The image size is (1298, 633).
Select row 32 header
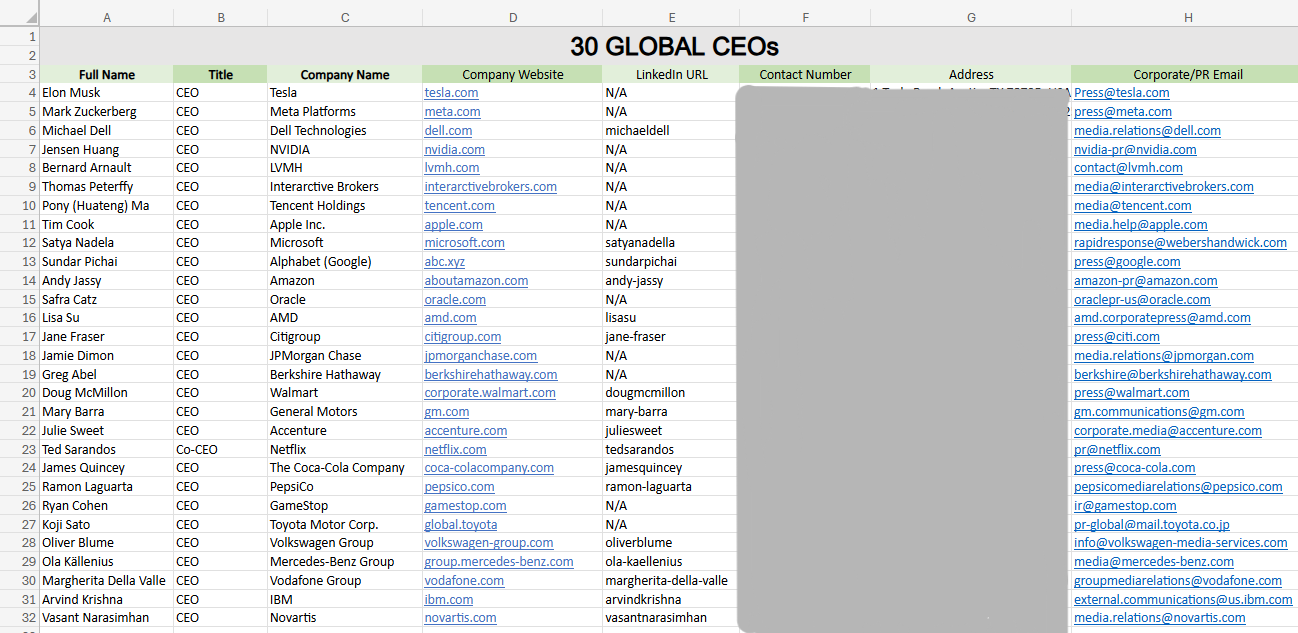pos(20,617)
